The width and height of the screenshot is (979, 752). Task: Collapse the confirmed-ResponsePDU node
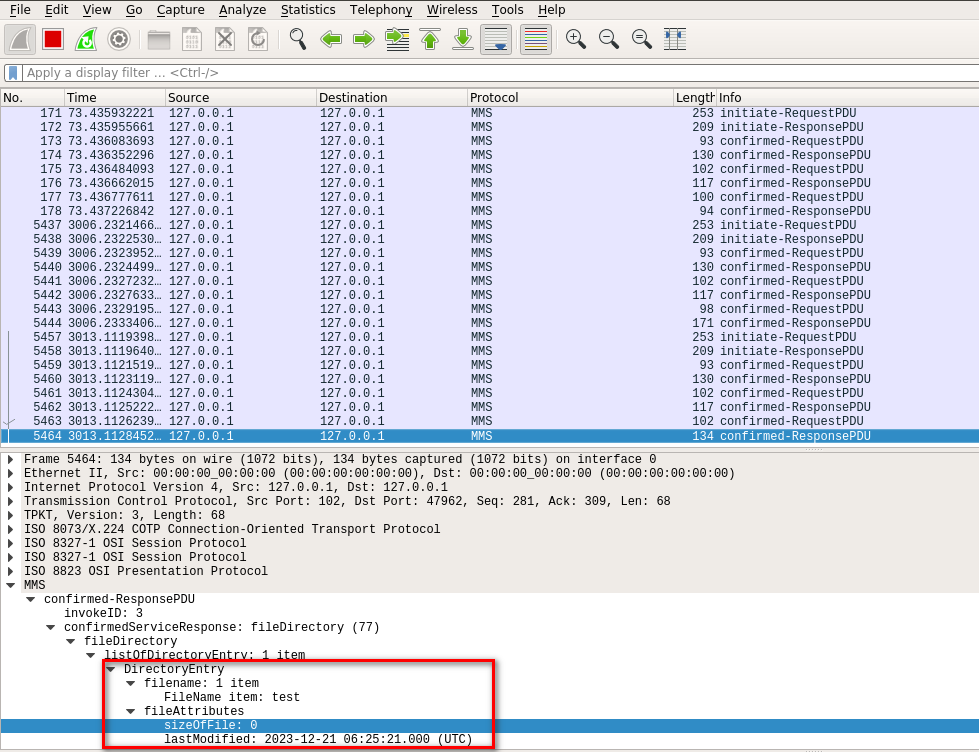[x=31, y=599]
